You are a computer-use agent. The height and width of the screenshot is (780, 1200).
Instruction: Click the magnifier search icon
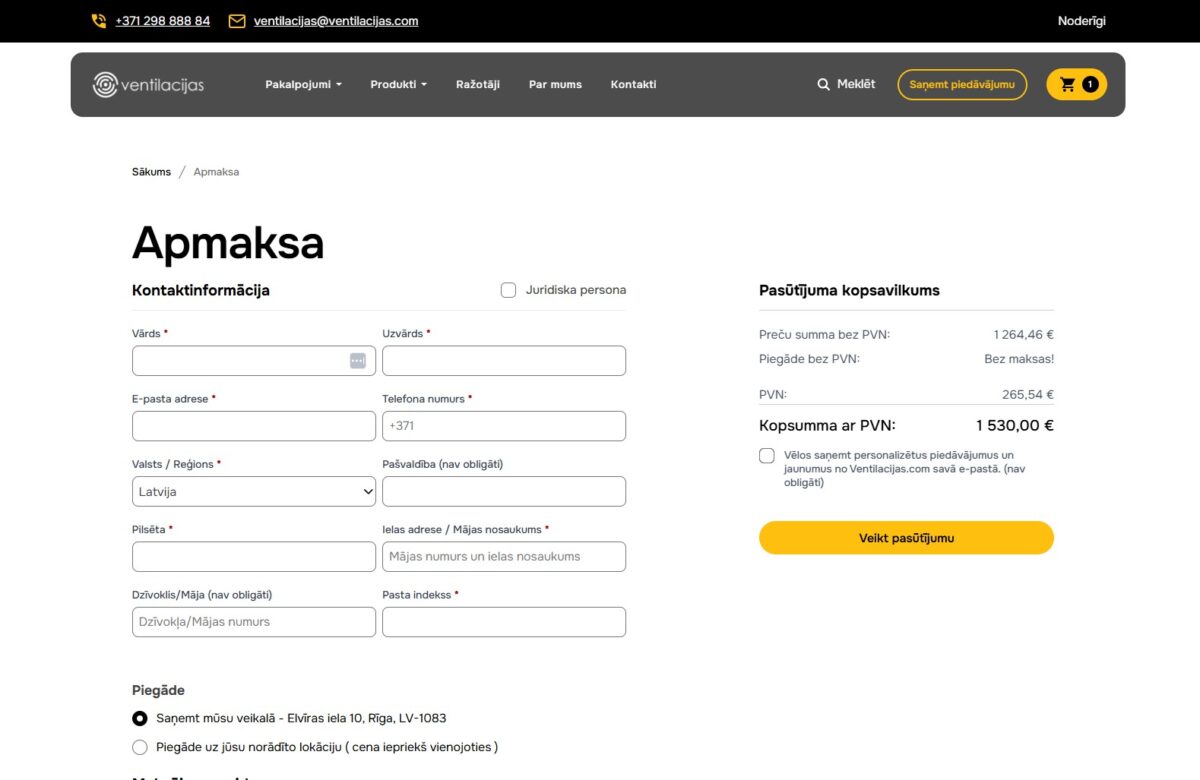[824, 85]
